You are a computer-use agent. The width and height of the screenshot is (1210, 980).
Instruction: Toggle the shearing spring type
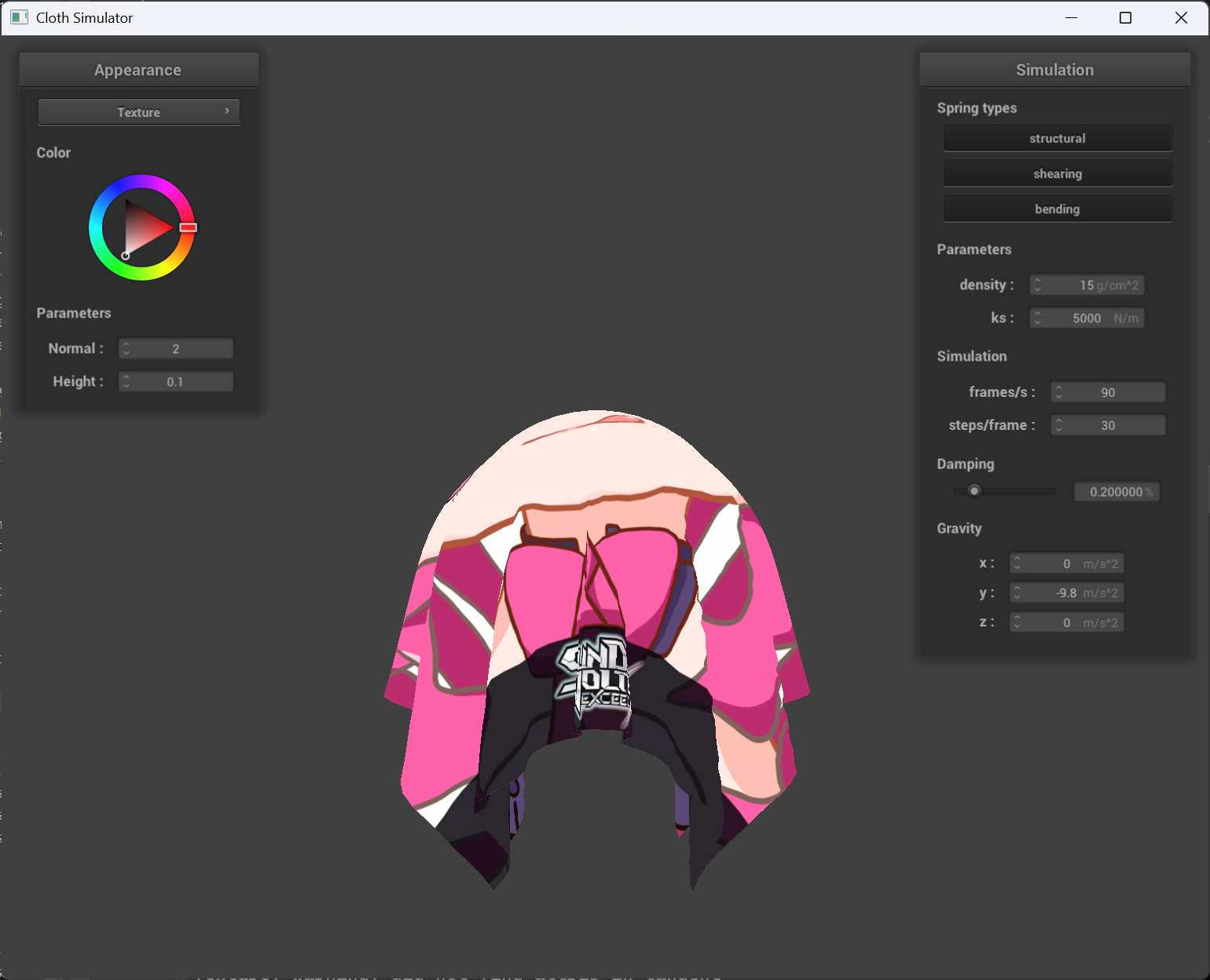[1058, 174]
